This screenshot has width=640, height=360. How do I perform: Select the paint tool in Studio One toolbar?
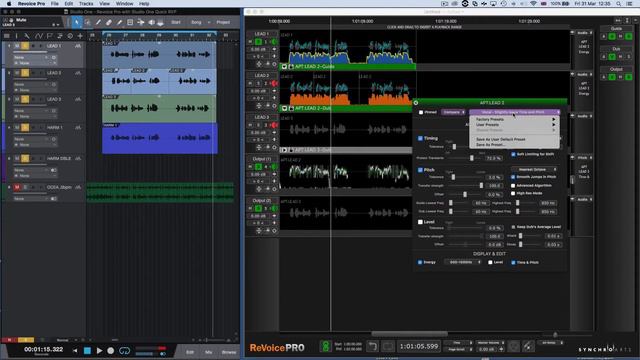[x=119, y=22]
